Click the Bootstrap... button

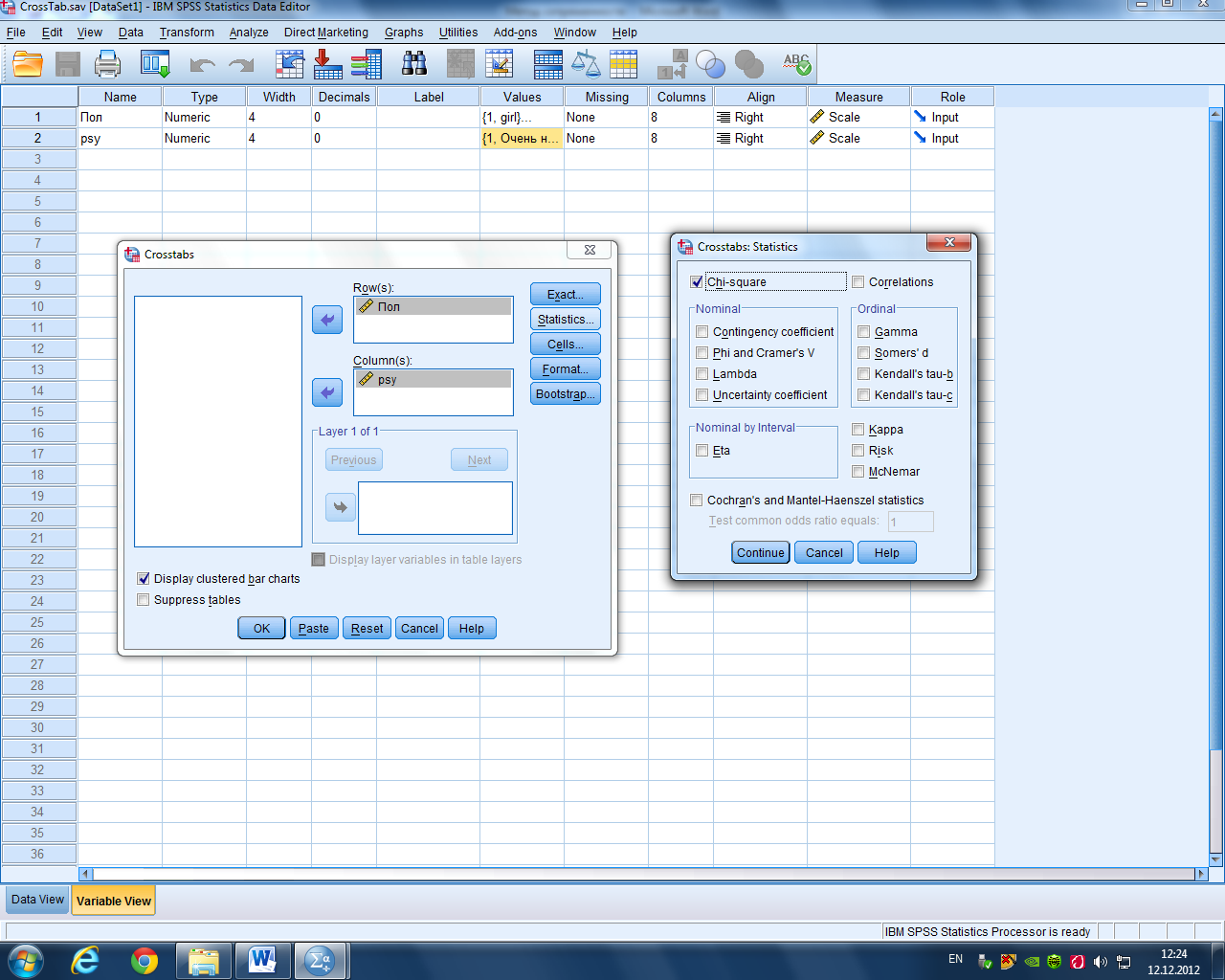[x=566, y=393]
